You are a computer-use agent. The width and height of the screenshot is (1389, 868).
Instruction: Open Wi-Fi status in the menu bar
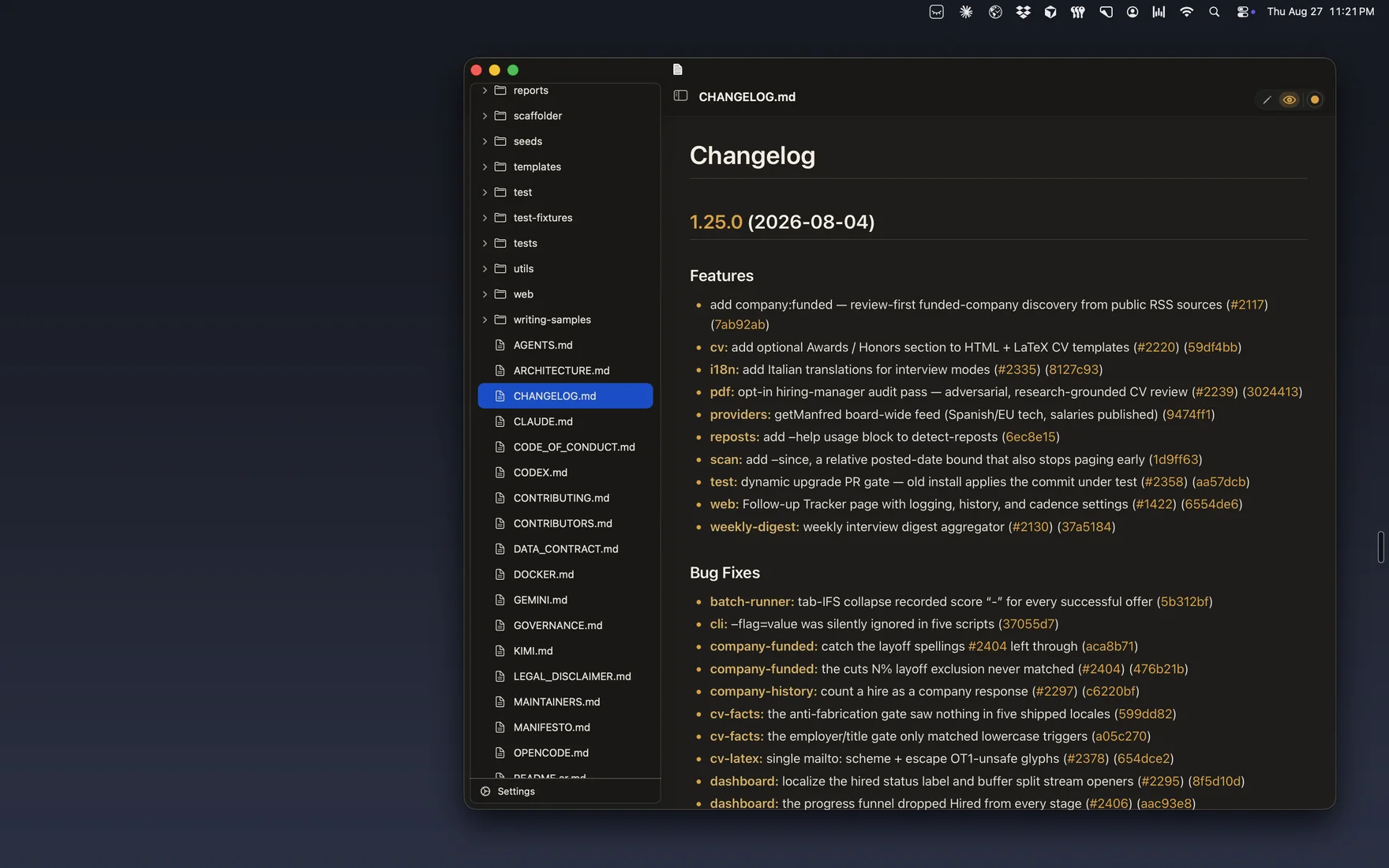pyautogui.click(x=1186, y=12)
